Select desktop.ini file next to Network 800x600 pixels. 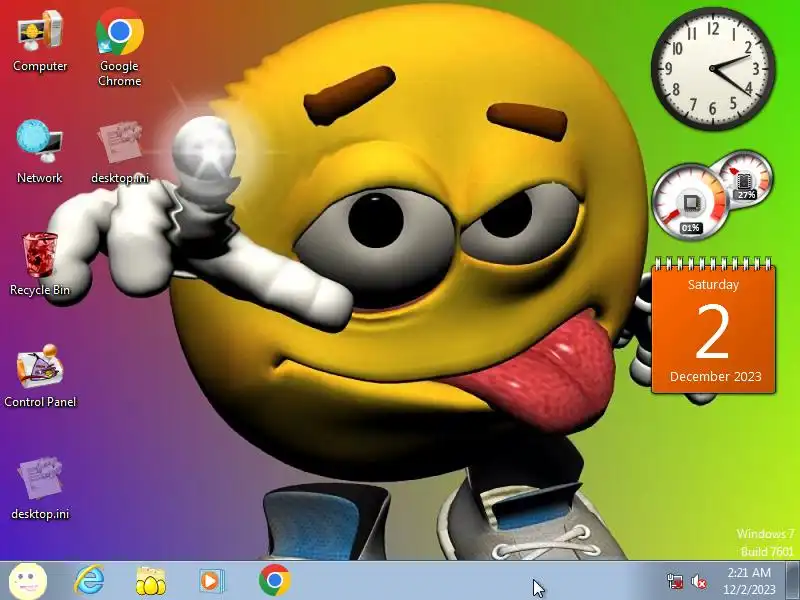coord(120,152)
